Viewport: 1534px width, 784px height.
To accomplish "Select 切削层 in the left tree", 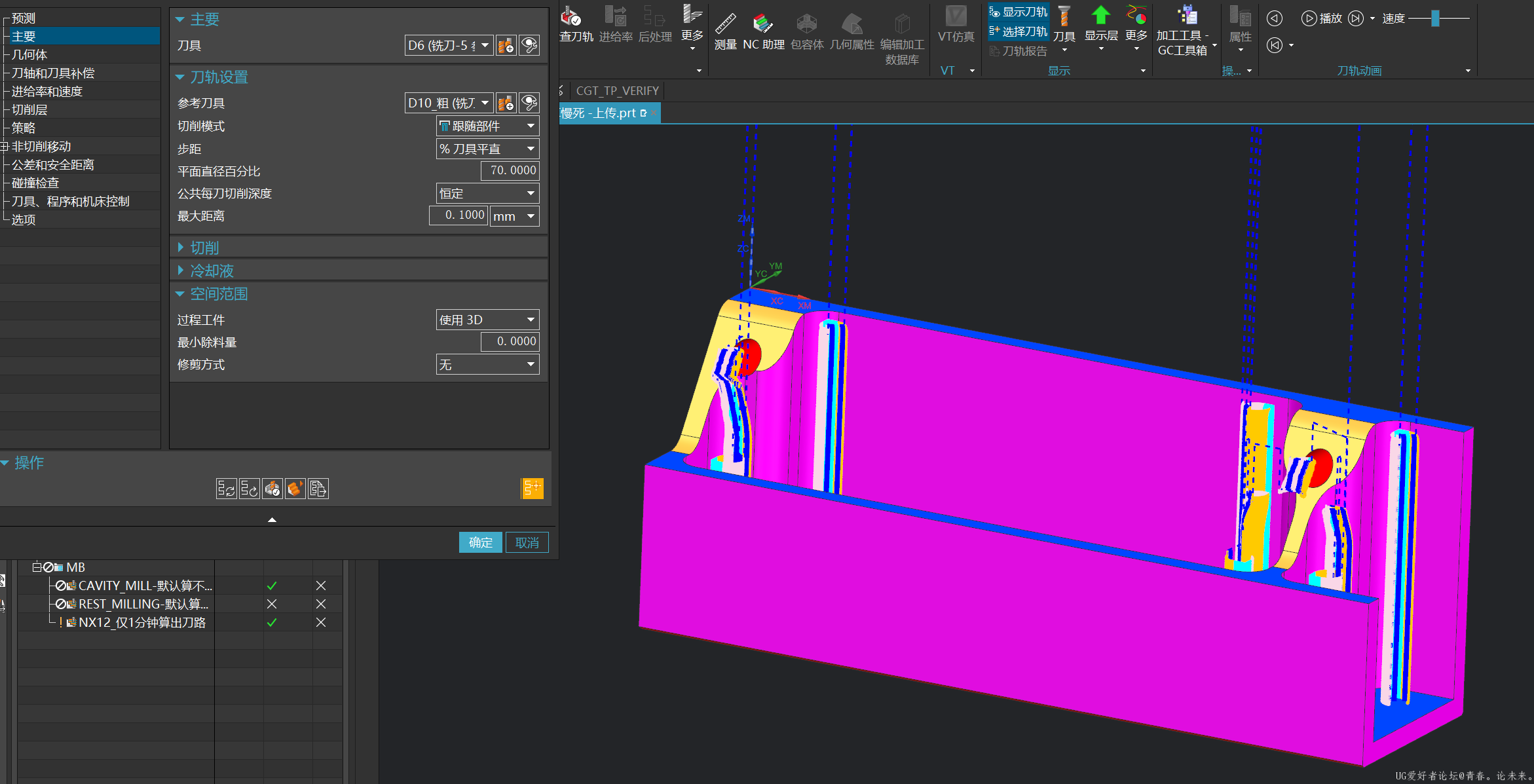I will (29, 110).
